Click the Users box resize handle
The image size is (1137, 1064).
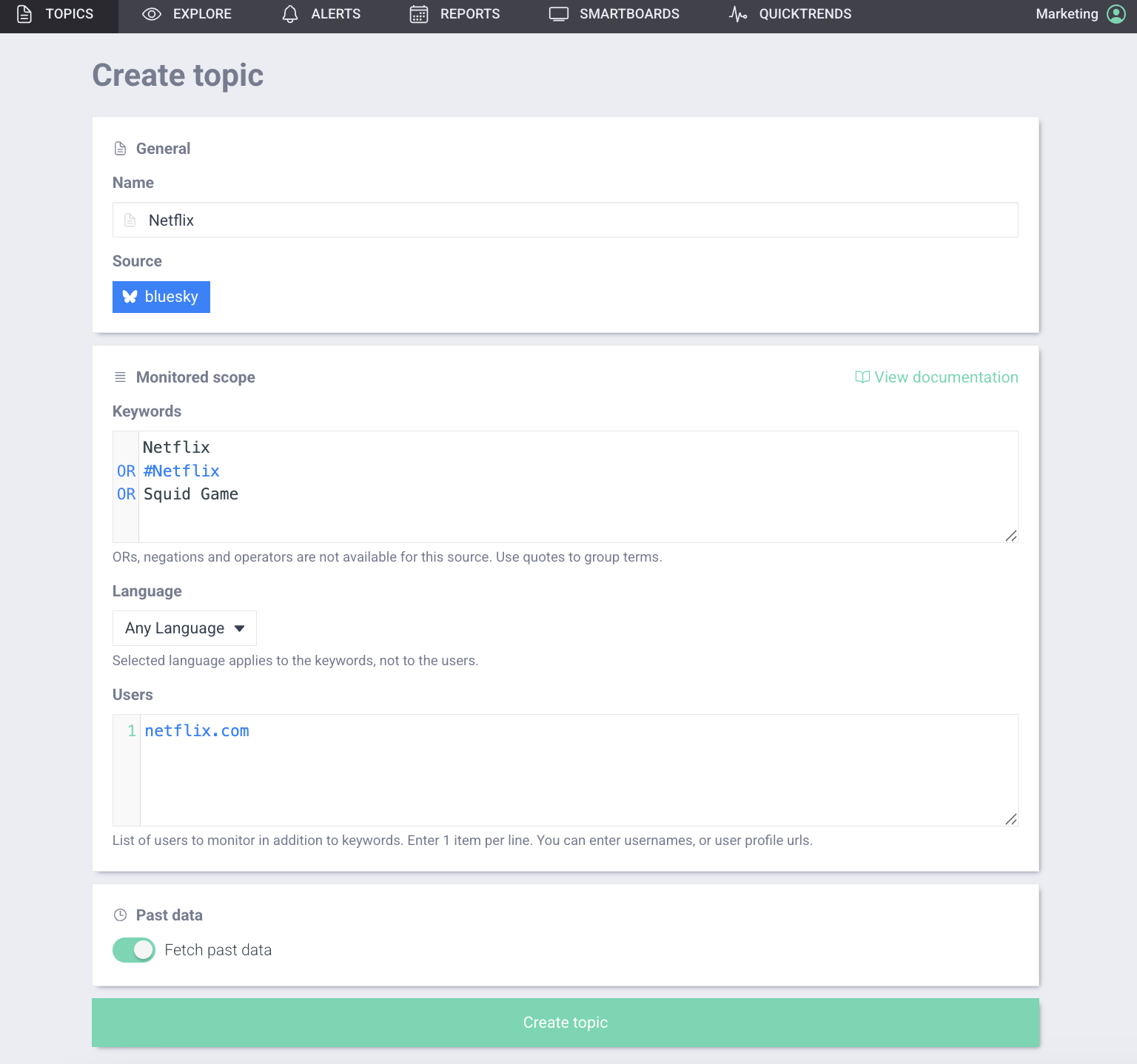click(1011, 819)
